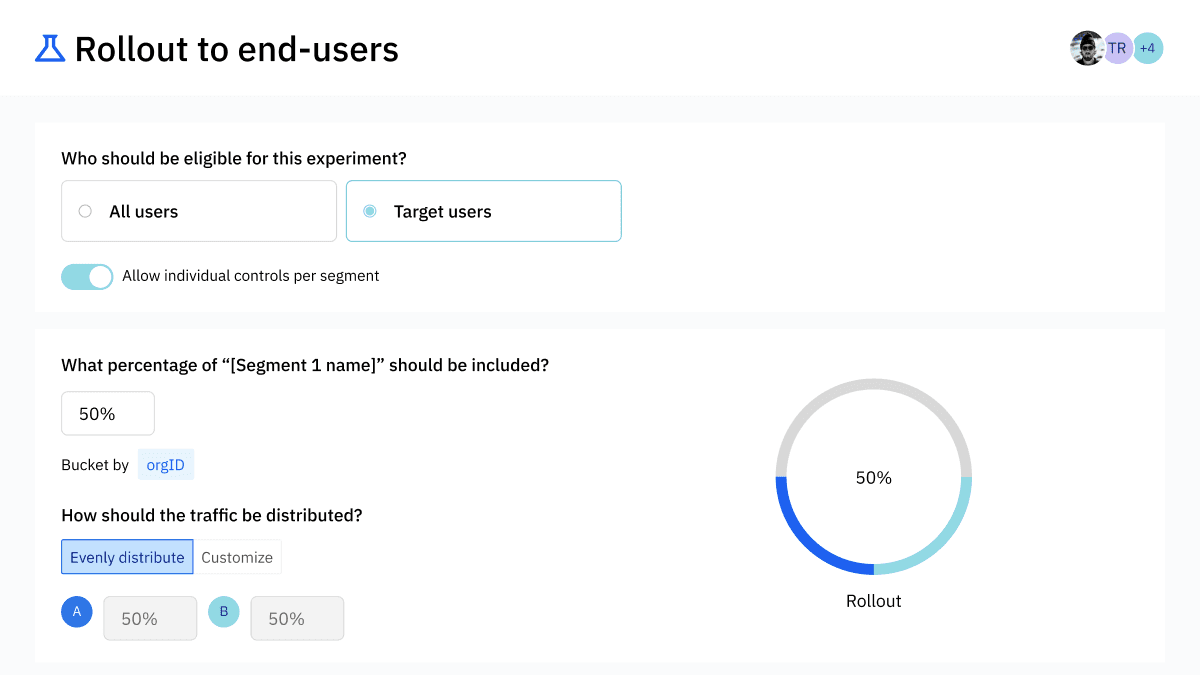1200x675 pixels.
Task: Click variant B's 50% percentage field
Action: tap(297, 619)
